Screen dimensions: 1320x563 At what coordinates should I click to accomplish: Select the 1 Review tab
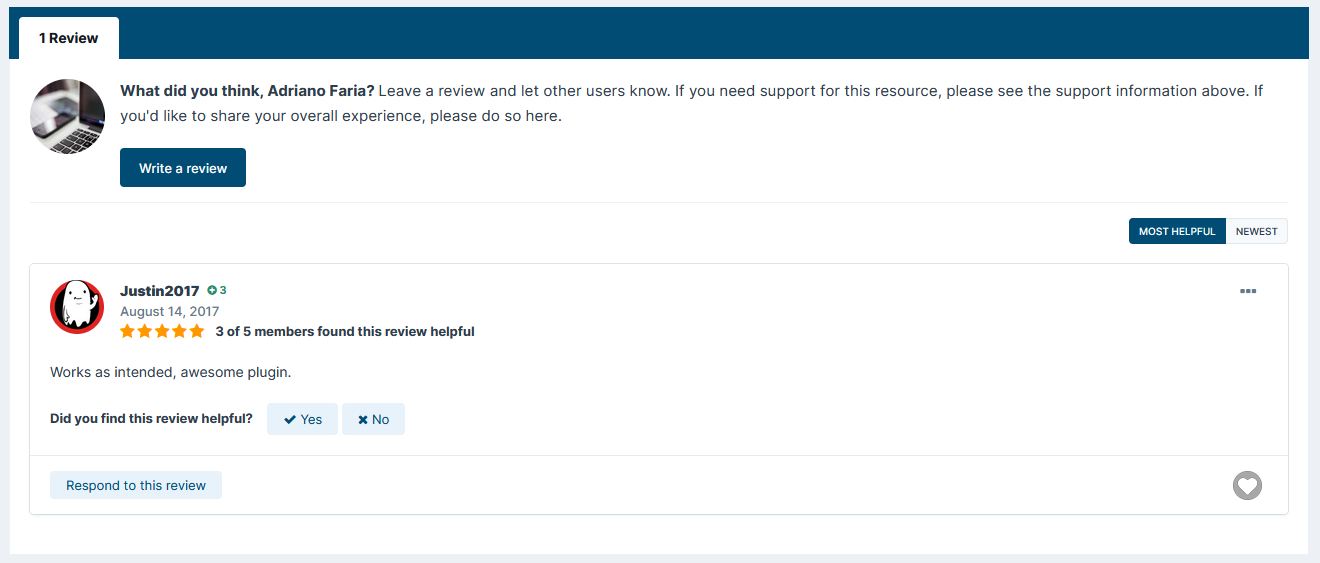click(x=69, y=38)
